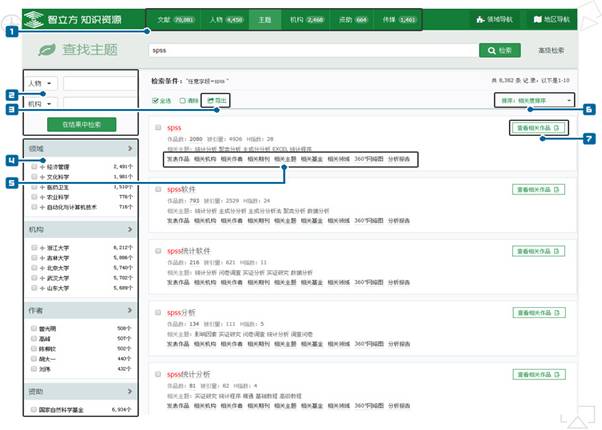
Task: Click the 清除 clear selection icon
Action: click(184, 100)
